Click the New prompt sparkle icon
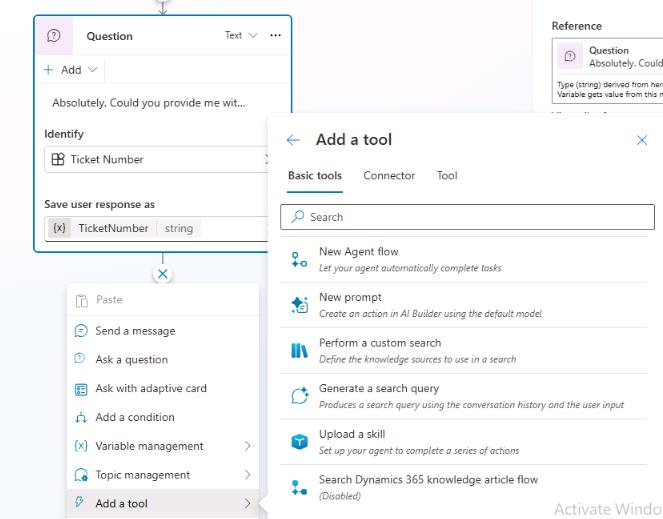This screenshot has height=519, width=663. tap(299, 305)
